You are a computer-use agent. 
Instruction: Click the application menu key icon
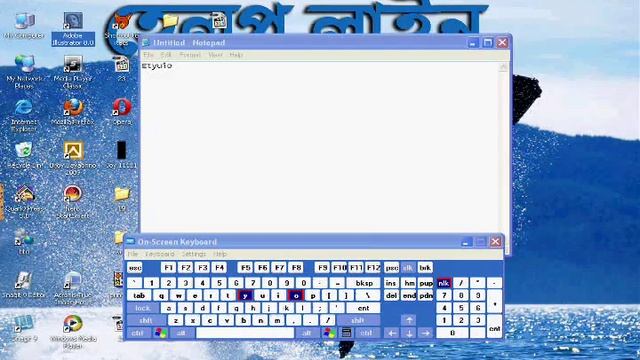[x=346, y=333]
